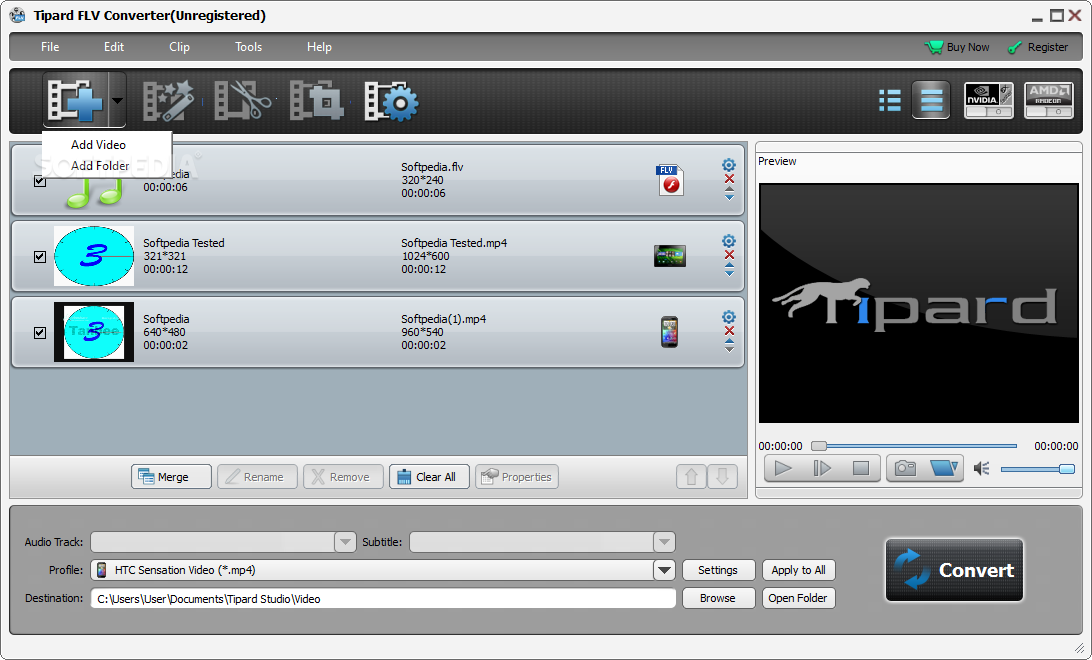Switch to detailed list view mode
This screenshot has width=1092, height=660.
[889, 100]
